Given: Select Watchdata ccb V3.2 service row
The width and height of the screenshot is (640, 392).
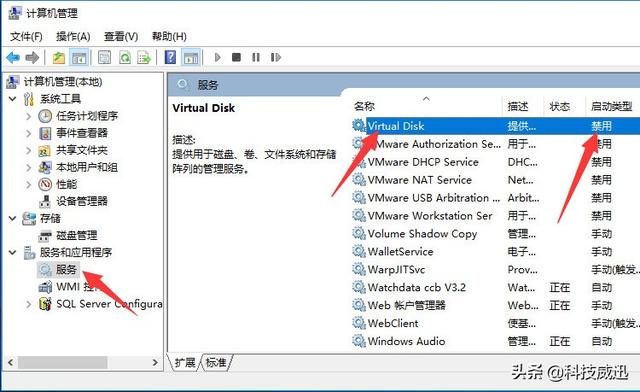Looking at the screenshot, I should pyautogui.click(x=496, y=287).
